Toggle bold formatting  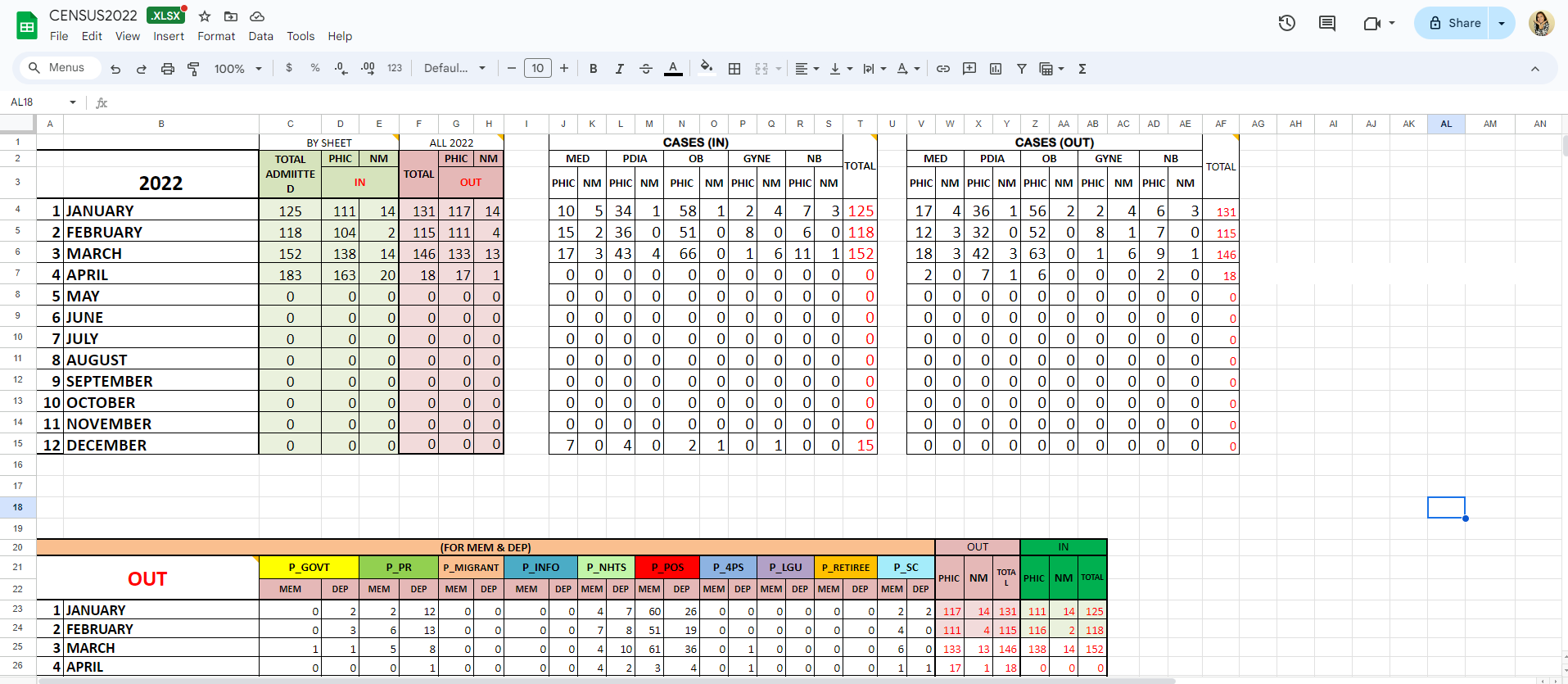tap(594, 69)
